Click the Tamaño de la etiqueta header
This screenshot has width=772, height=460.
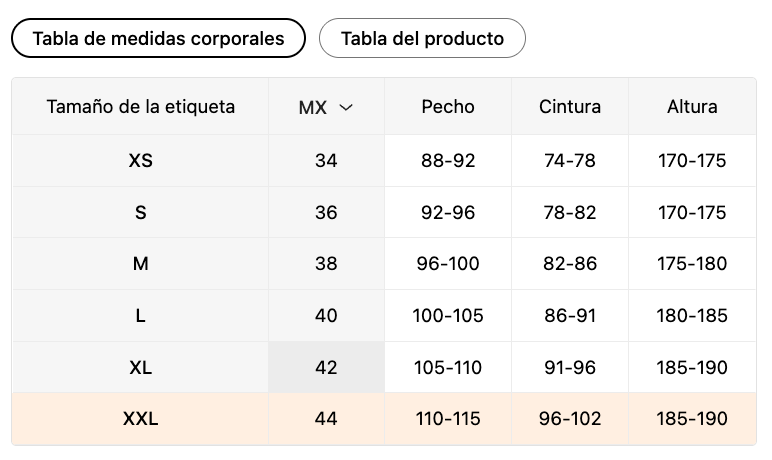[x=141, y=106]
